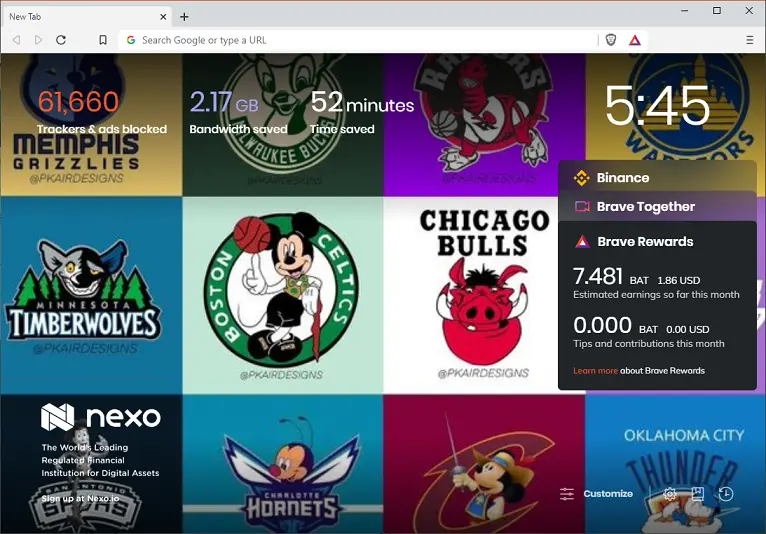Click the Customize sliders icon
The width and height of the screenshot is (766, 534).
[567, 494]
